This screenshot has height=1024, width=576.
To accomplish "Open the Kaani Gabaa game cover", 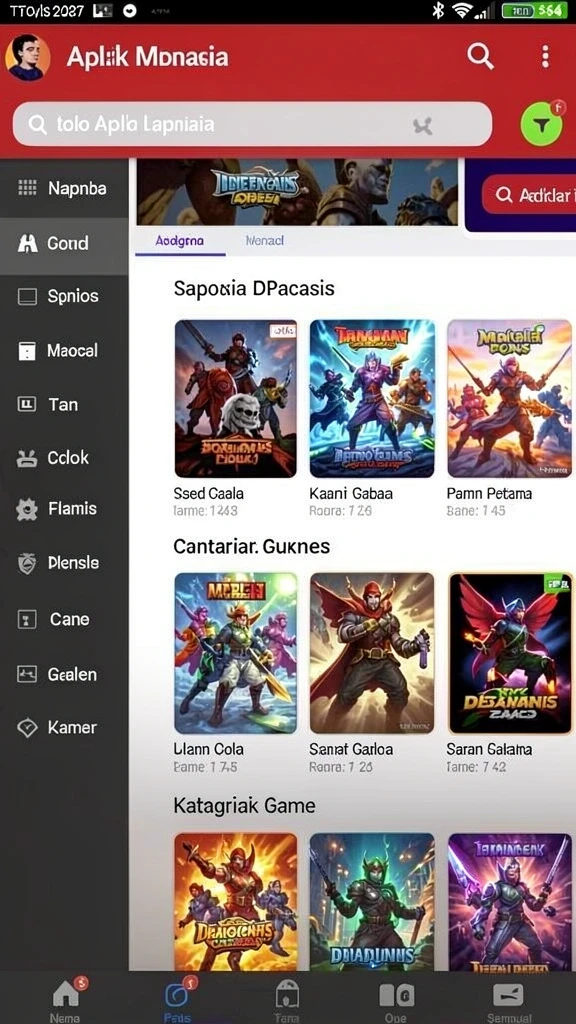I will pos(372,398).
